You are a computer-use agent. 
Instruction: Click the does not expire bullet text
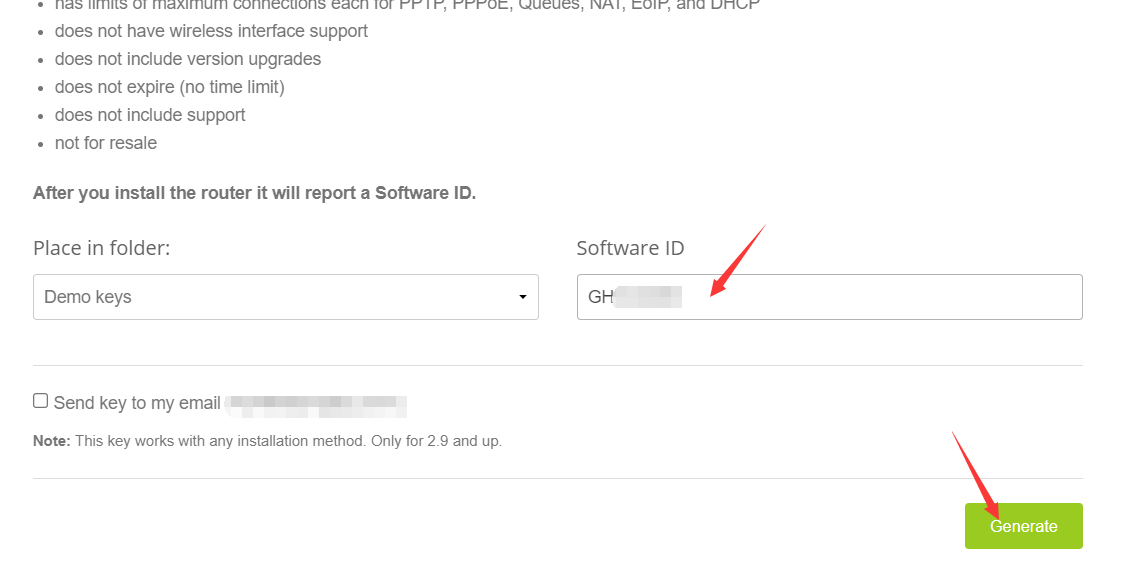[169, 87]
